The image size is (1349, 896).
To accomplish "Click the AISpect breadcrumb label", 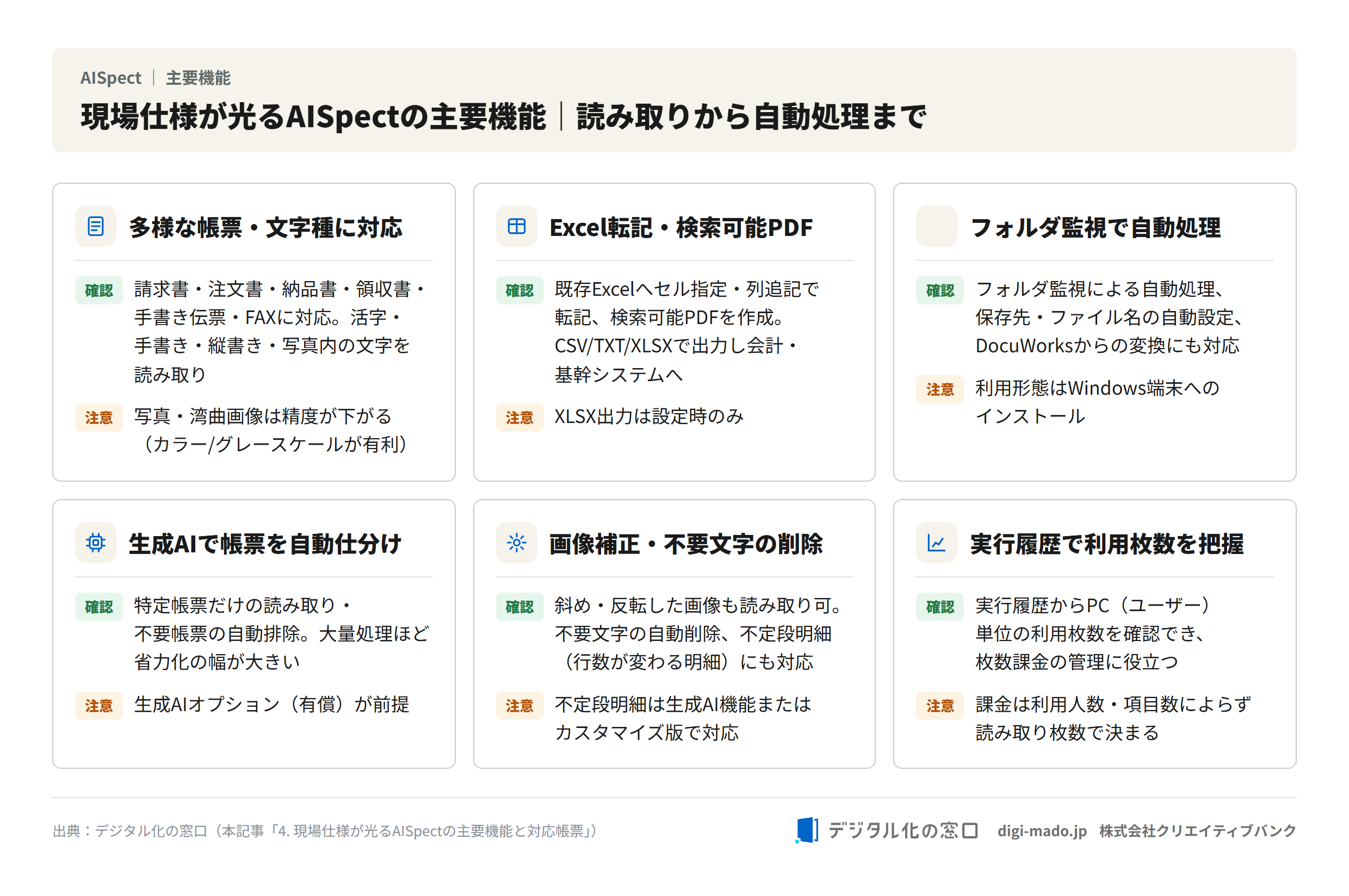I will click(x=111, y=78).
